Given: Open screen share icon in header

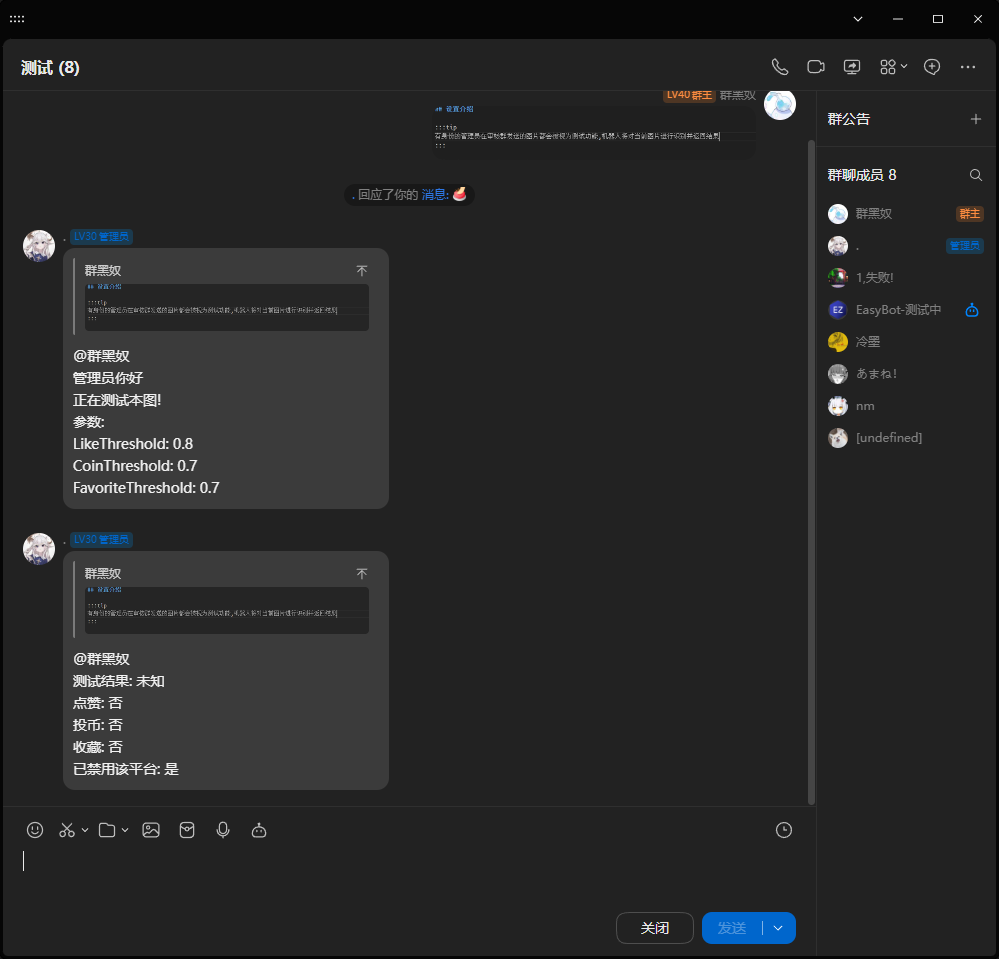Looking at the screenshot, I should [x=852, y=67].
